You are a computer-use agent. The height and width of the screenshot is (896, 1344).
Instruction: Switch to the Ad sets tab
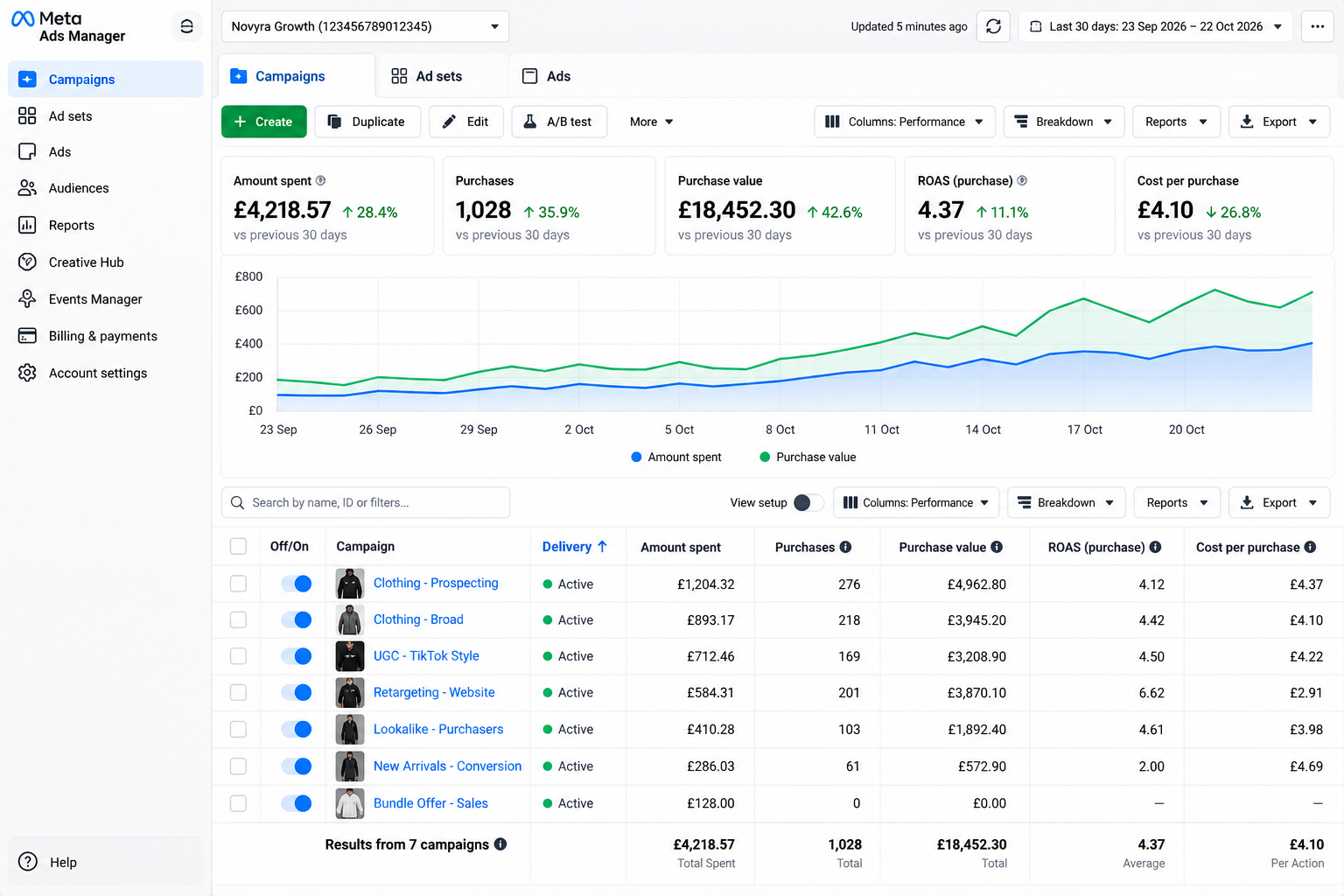coord(427,76)
